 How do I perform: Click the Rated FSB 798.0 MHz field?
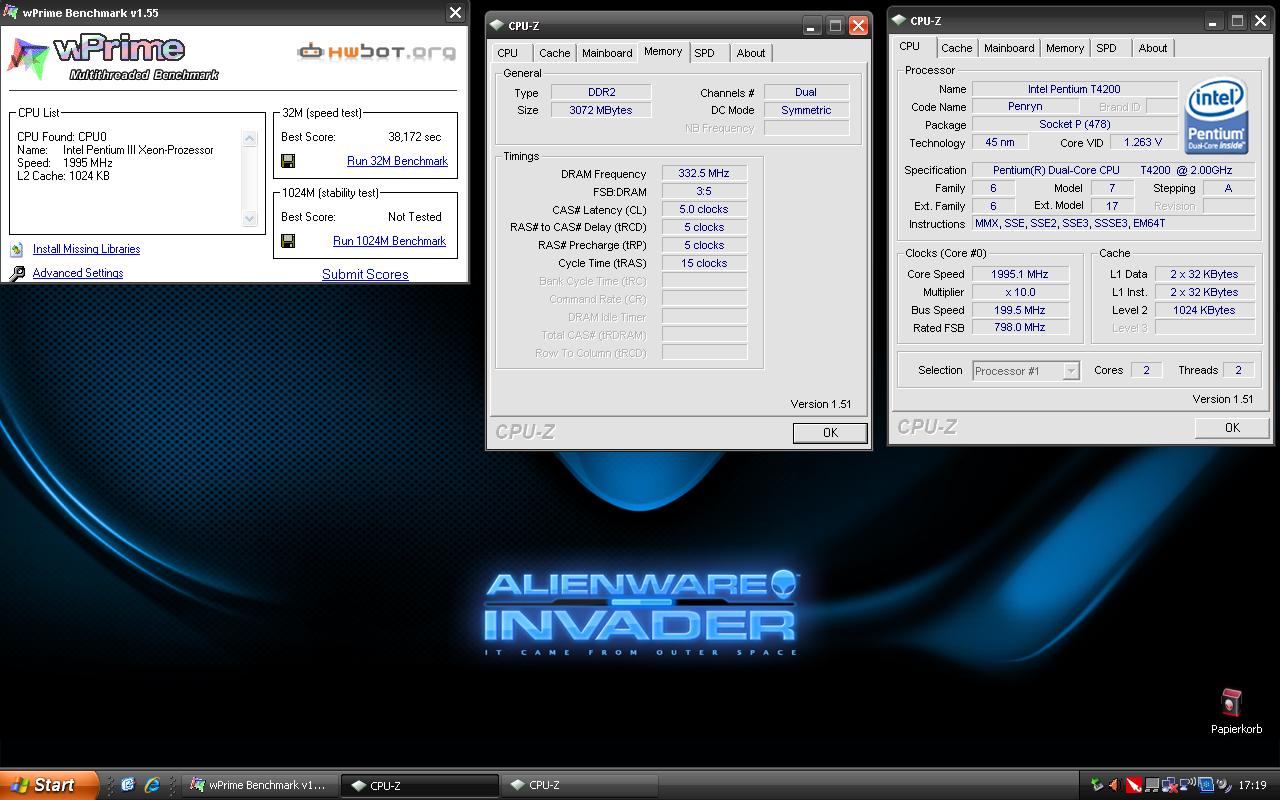(1019, 328)
